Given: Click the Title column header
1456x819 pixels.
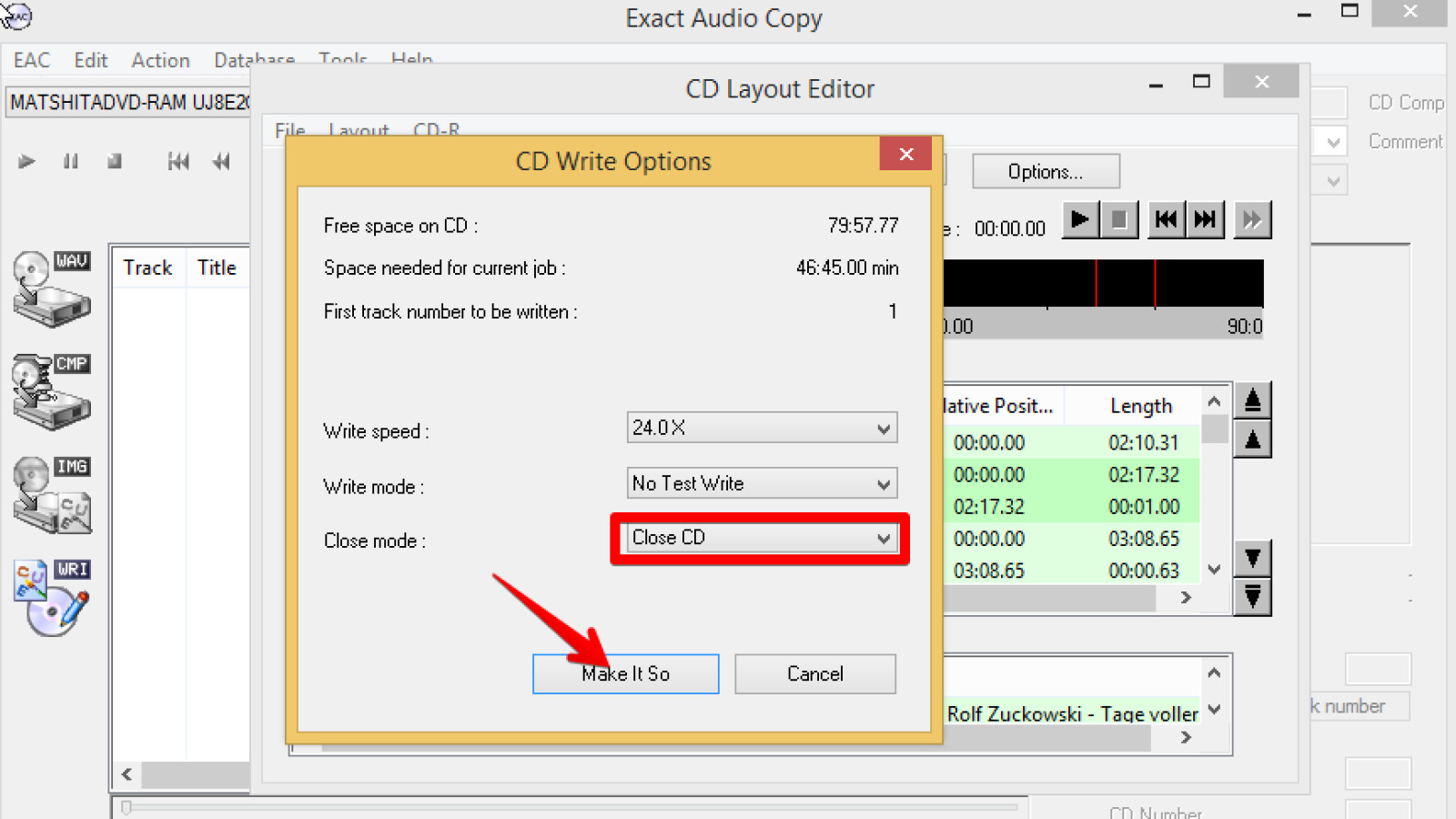Looking at the screenshot, I should point(217,268).
